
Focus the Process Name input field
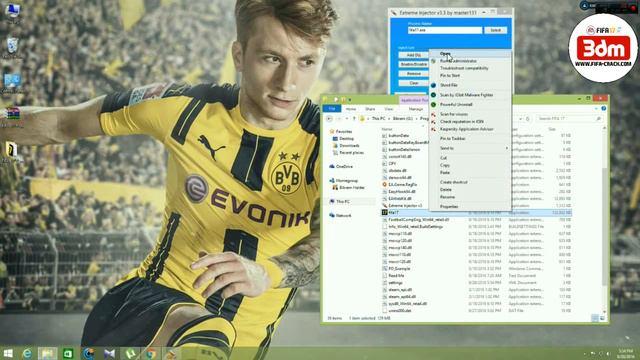(x=445, y=30)
